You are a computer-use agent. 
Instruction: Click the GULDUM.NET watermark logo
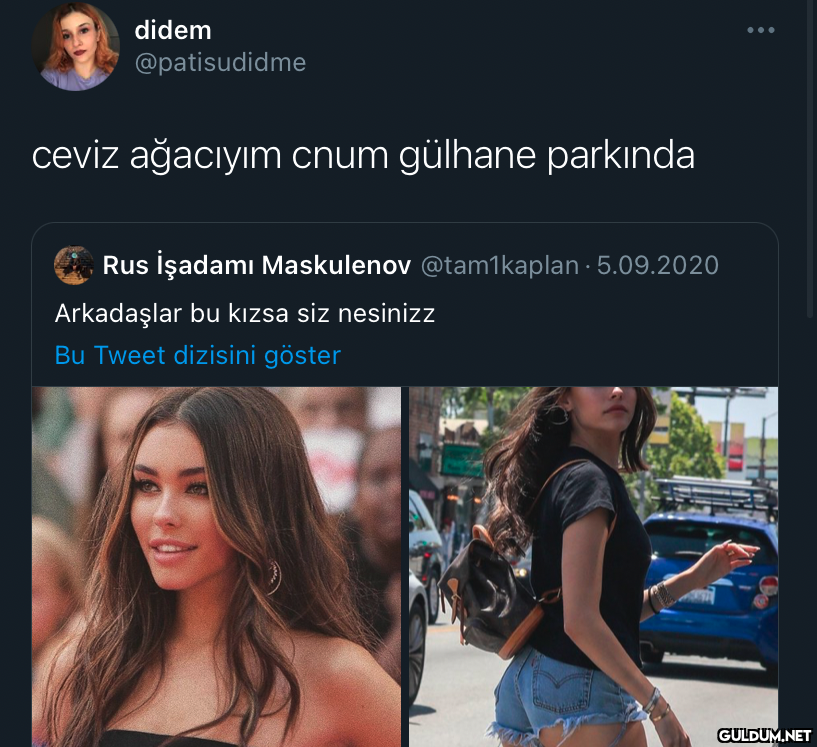pyautogui.click(x=764, y=735)
